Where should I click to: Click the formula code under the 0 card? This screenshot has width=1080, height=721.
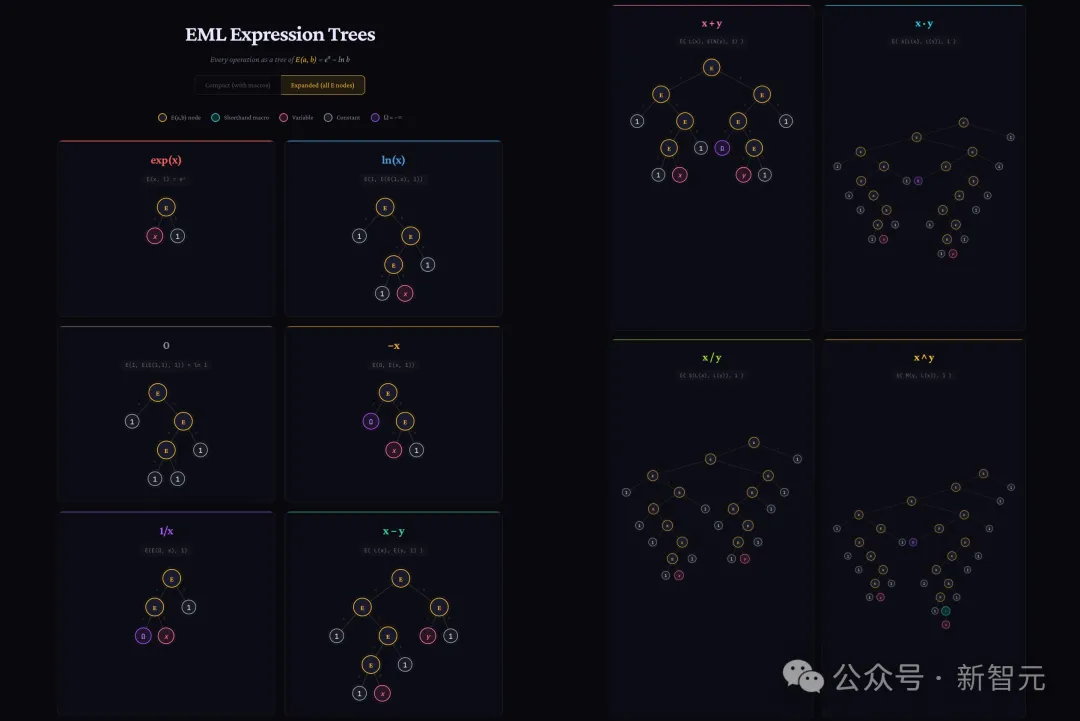click(x=166, y=365)
